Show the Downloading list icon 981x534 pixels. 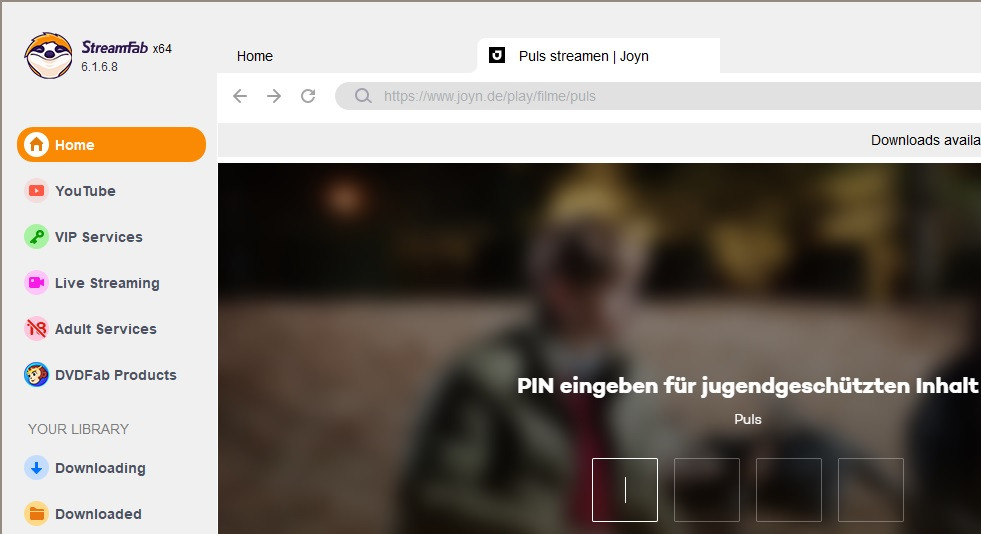point(37,468)
